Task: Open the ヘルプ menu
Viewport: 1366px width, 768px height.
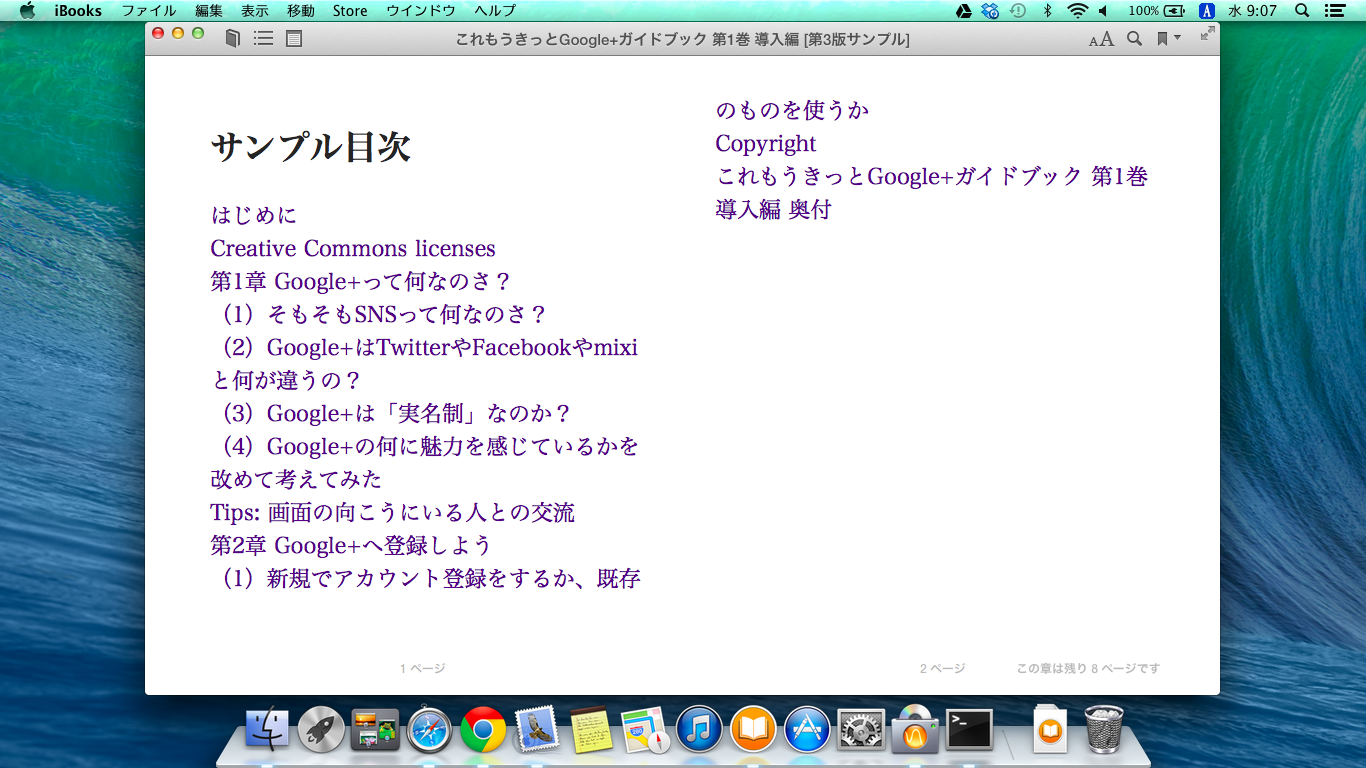Action: (x=496, y=11)
